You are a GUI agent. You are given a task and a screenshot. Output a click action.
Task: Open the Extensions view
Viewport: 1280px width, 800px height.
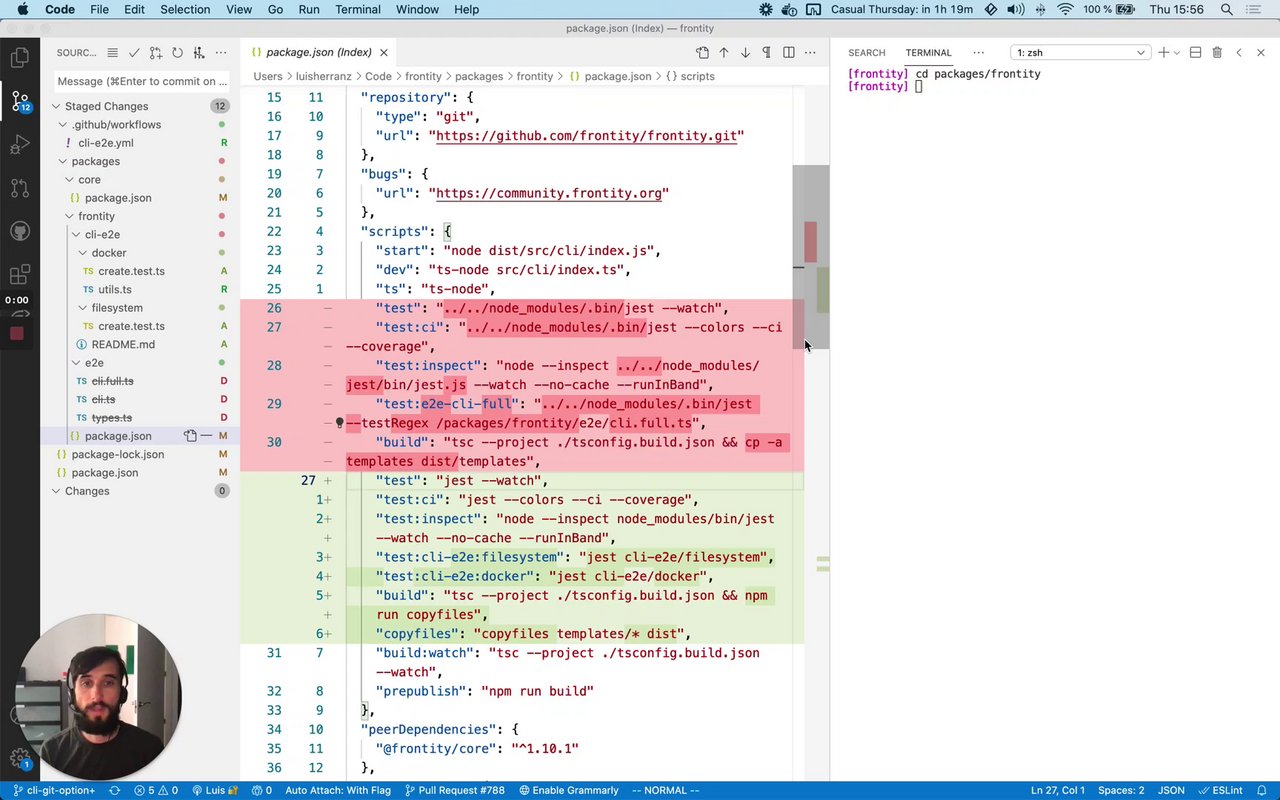pos(19,274)
